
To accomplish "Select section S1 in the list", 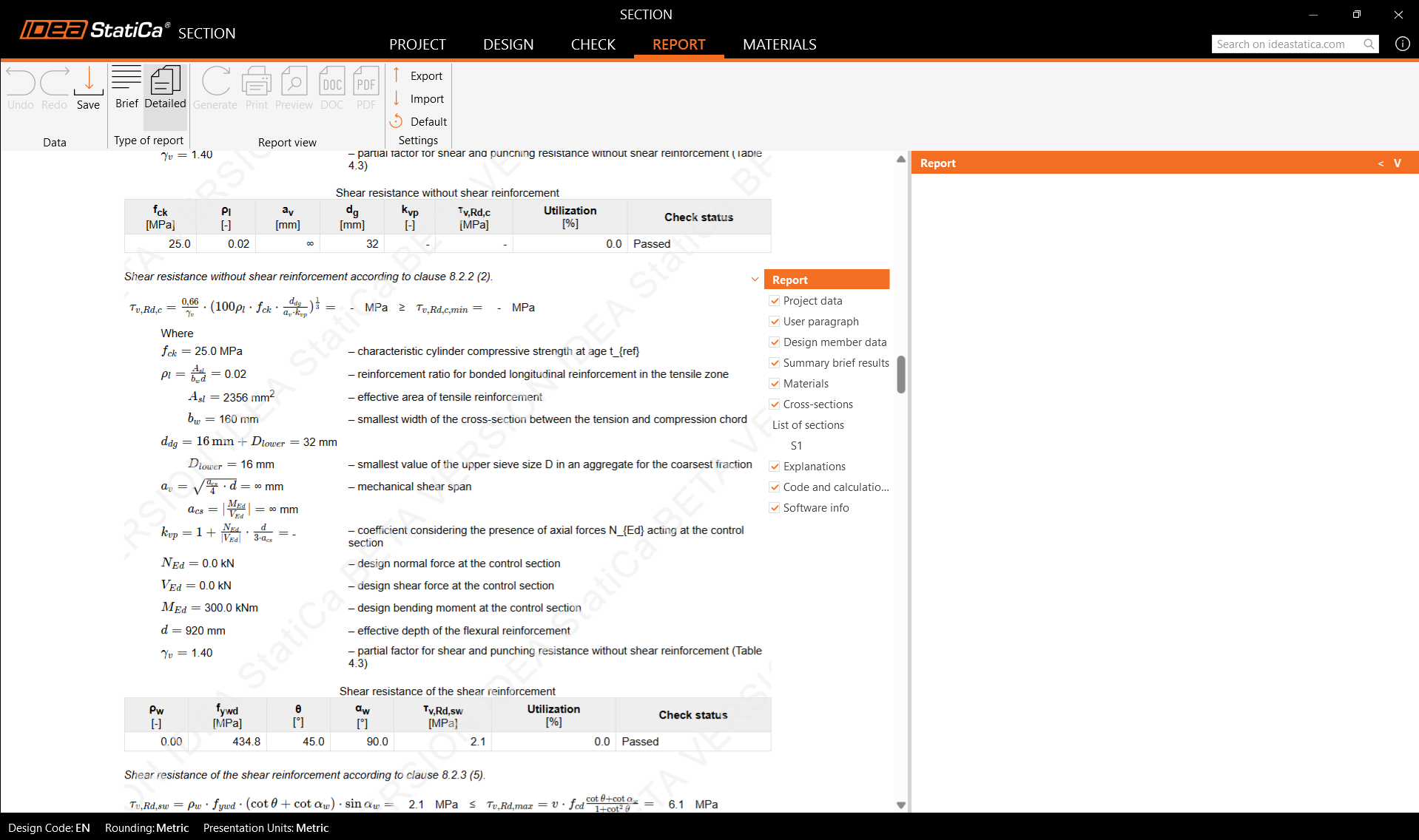I will [x=796, y=446].
